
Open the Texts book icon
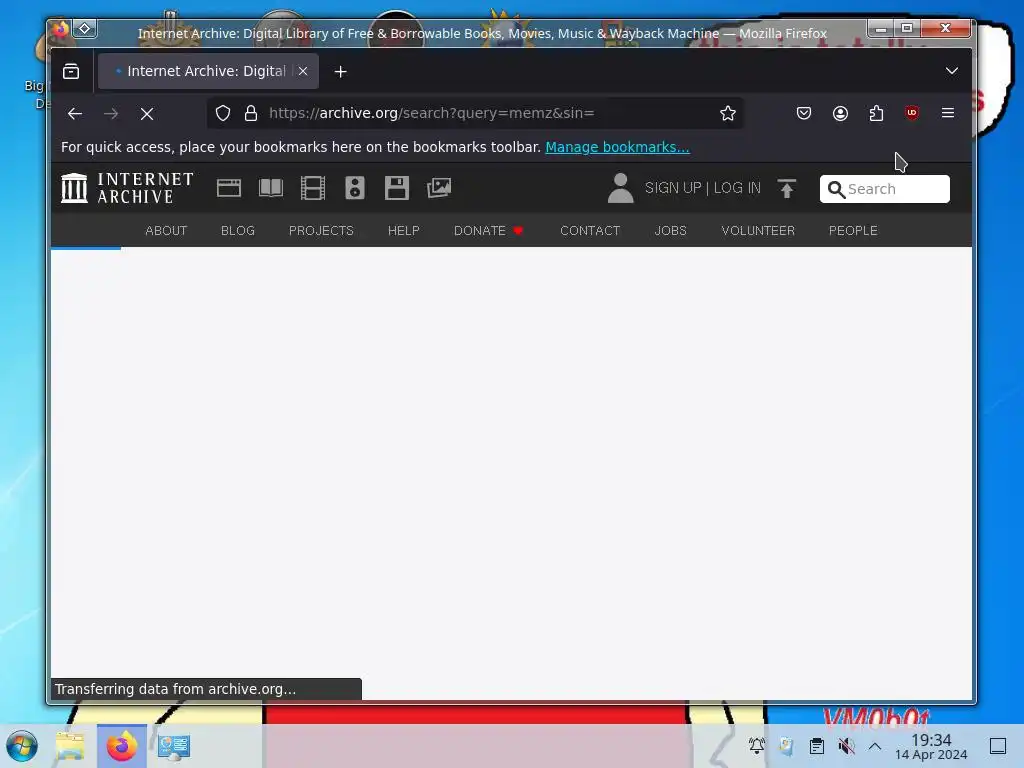[x=270, y=188]
